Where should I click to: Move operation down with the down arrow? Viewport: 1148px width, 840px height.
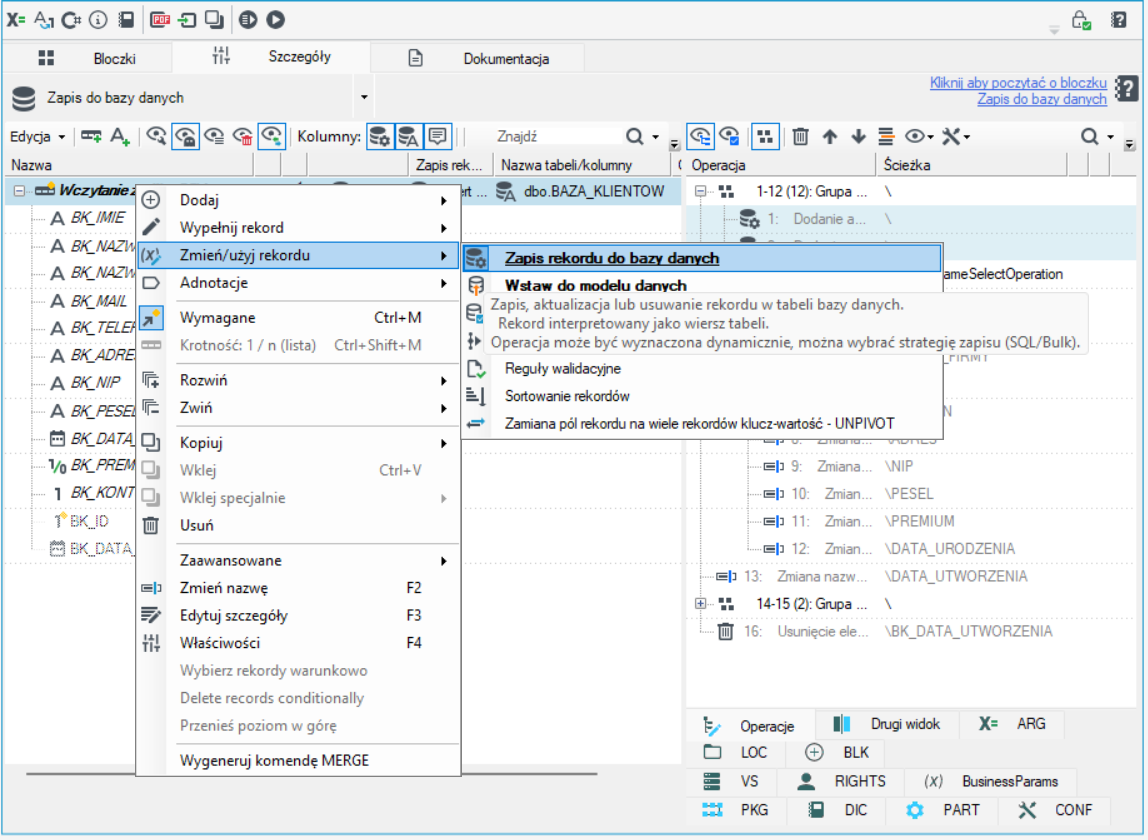coord(858,136)
